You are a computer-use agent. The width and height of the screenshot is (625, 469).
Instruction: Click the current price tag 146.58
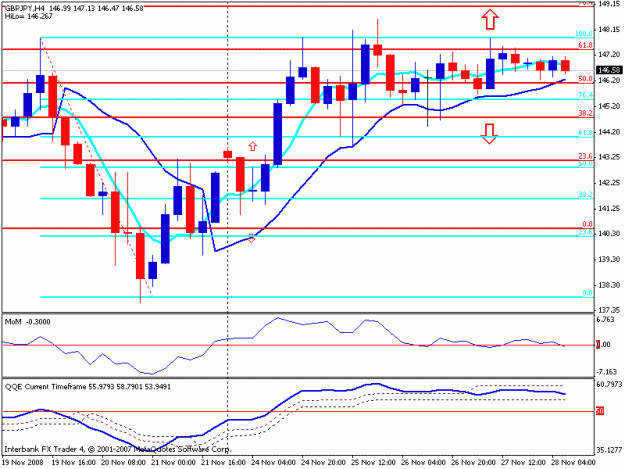tap(609, 70)
